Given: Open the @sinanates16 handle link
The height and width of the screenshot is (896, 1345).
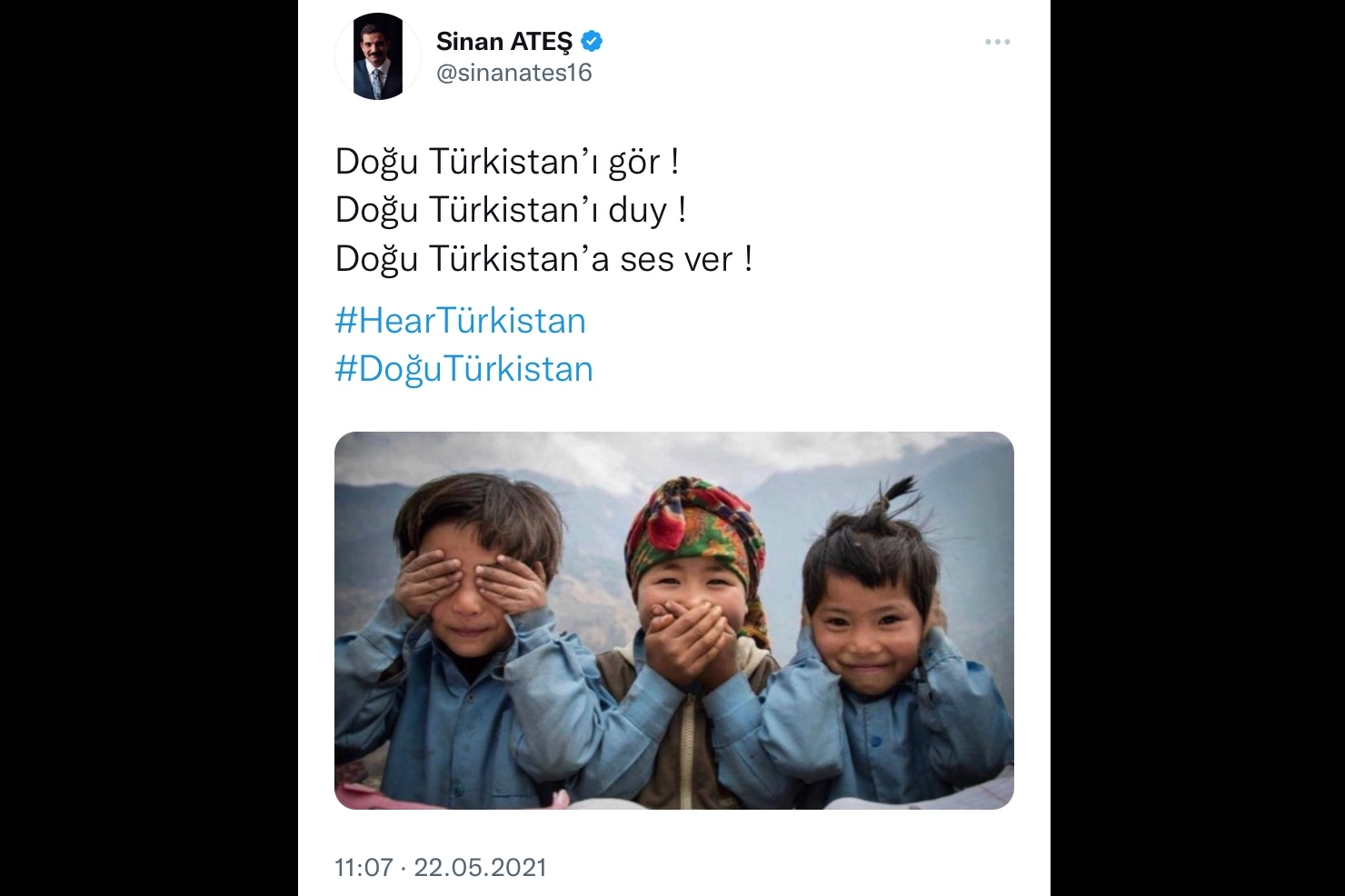Looking at the screenshot, I should (x=514, y=73).
